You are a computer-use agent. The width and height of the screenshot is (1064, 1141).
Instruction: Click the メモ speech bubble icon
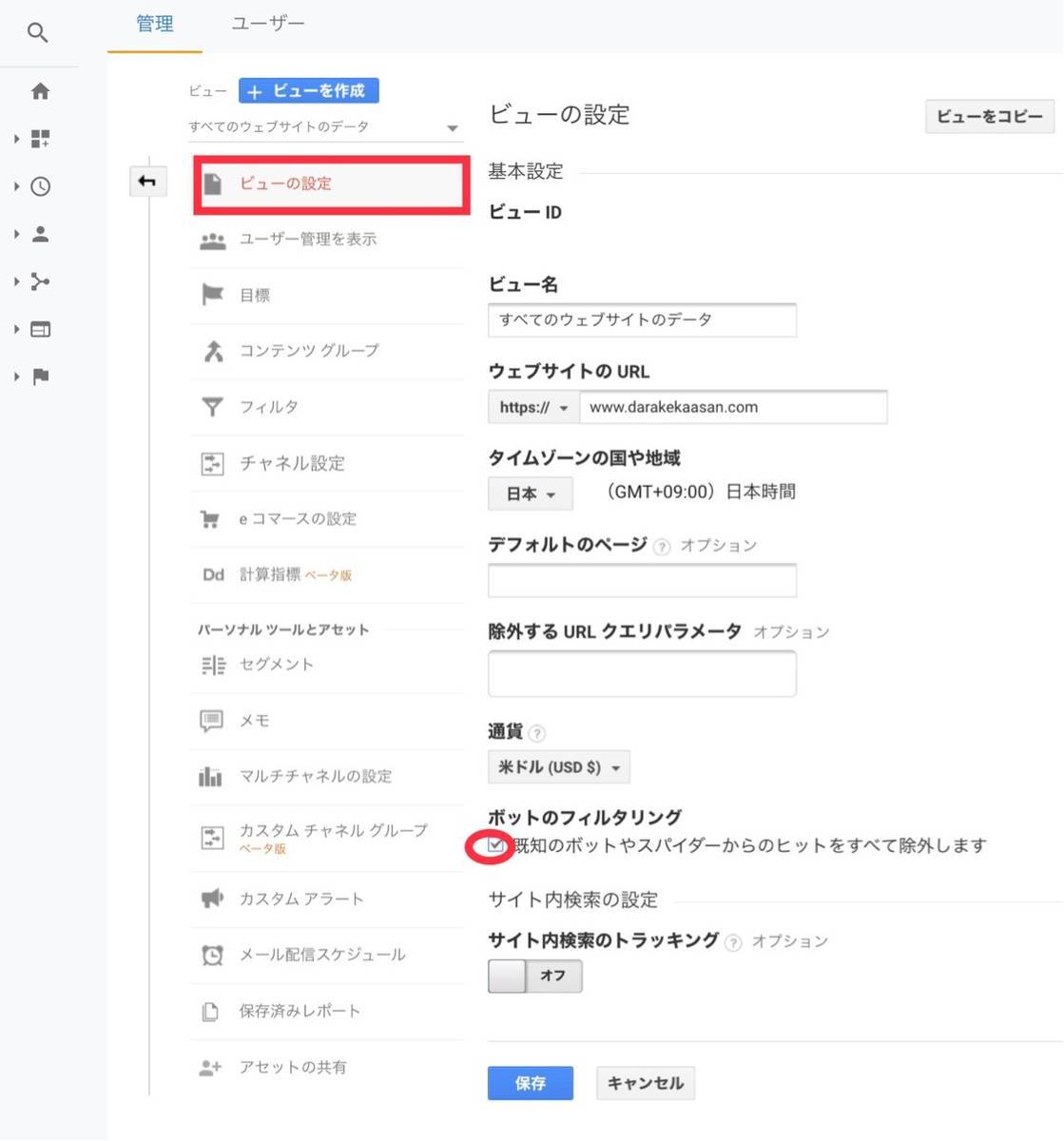[x=211, y=721]
